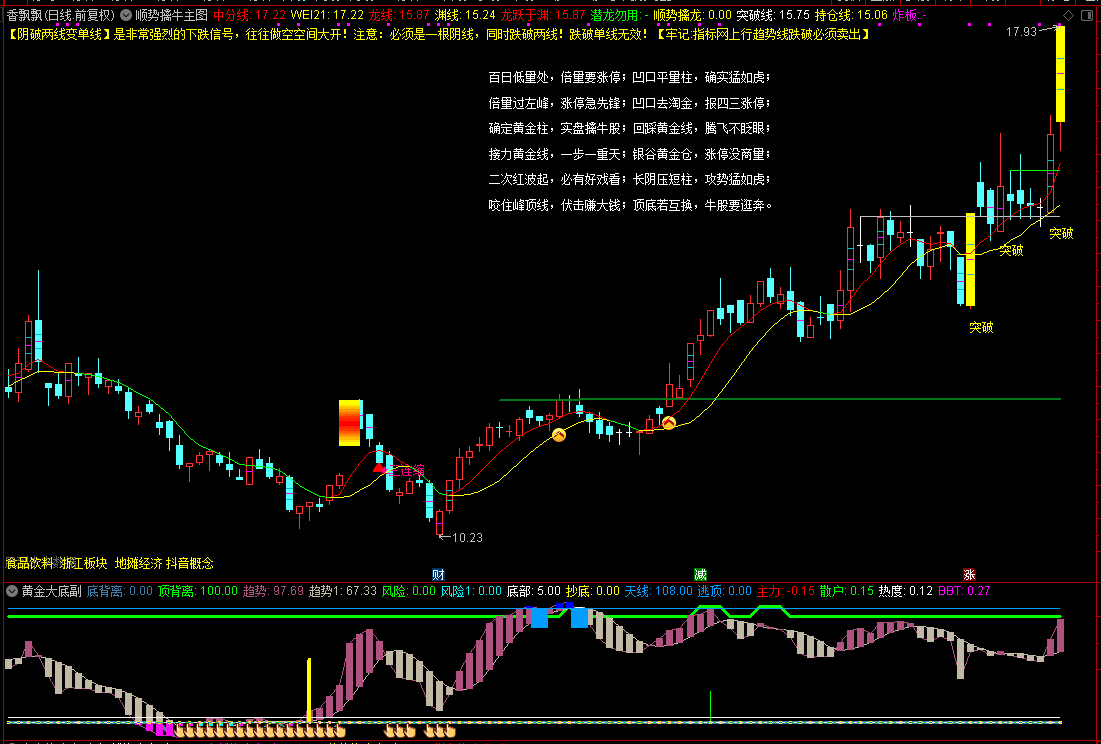
Task: Click the 底部: 5.00 value
Action: pyautogui.click(x=534, y=591)
